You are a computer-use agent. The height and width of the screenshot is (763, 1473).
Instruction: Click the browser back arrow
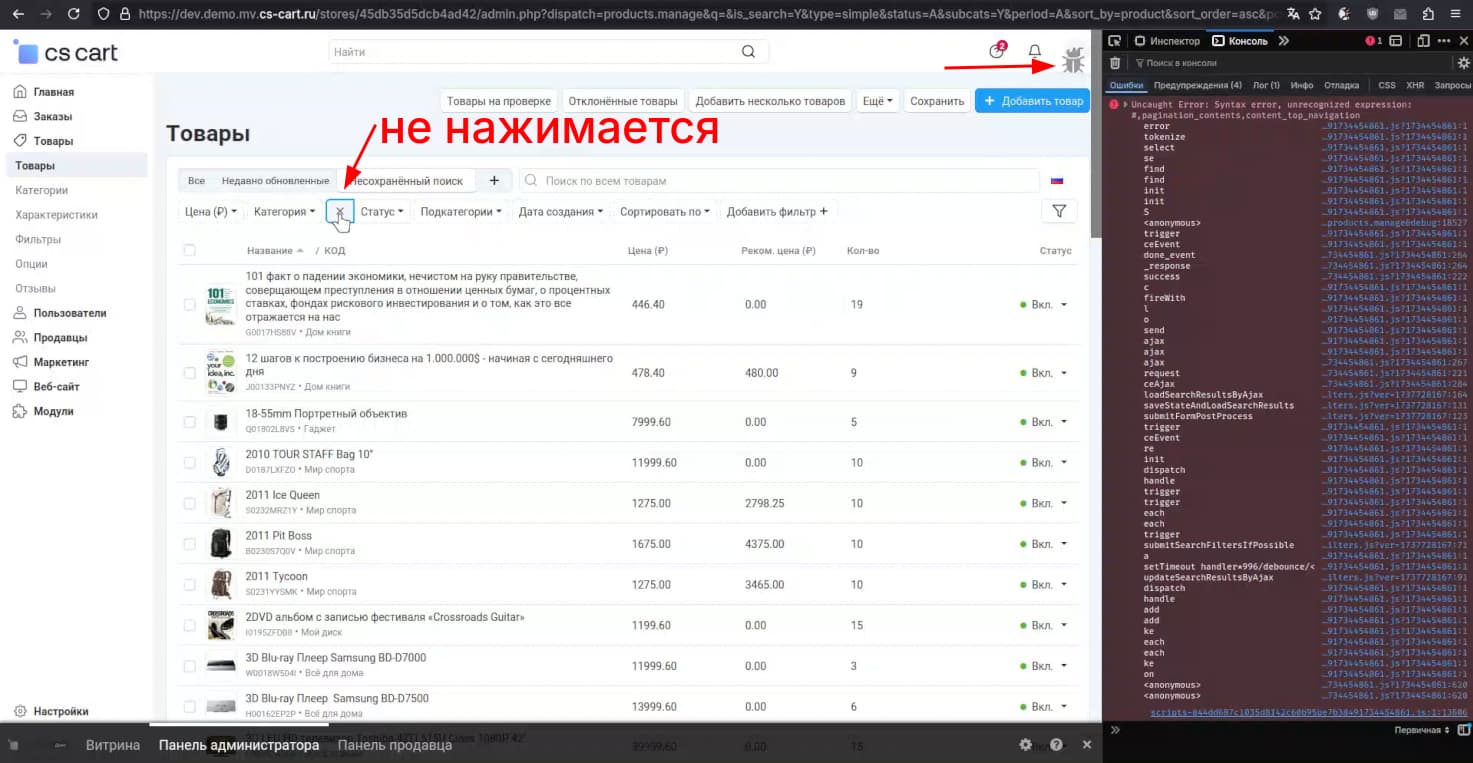click(x=19, y=14)
